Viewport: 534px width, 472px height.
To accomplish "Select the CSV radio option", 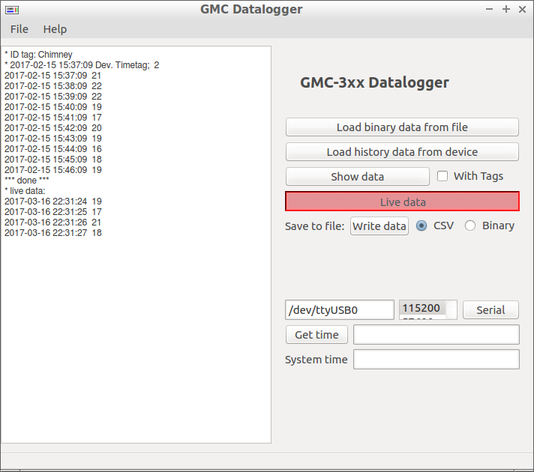I will 421,225.
